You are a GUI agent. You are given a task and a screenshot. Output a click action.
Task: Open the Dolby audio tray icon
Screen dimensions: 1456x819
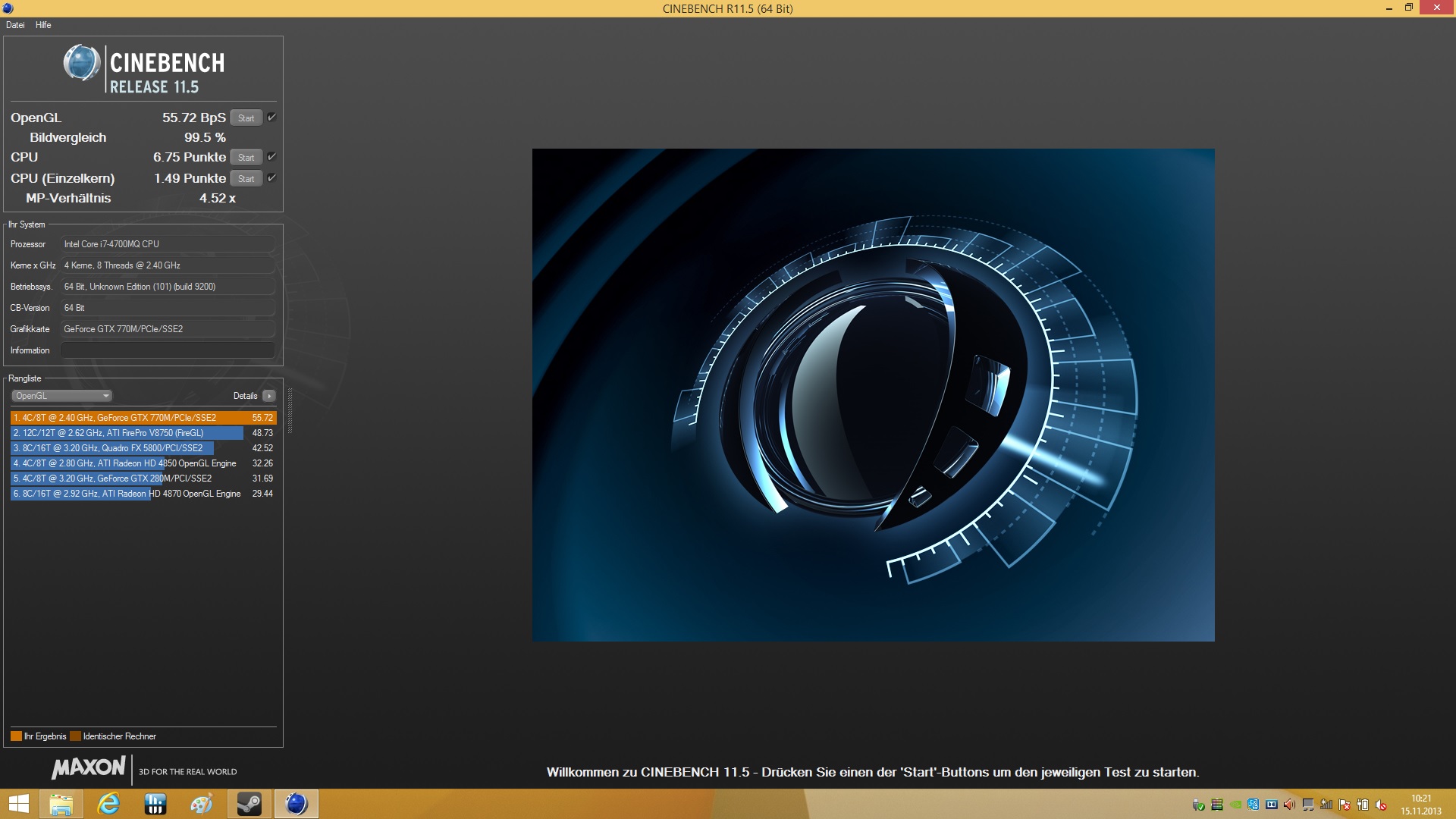point(1272,805)
